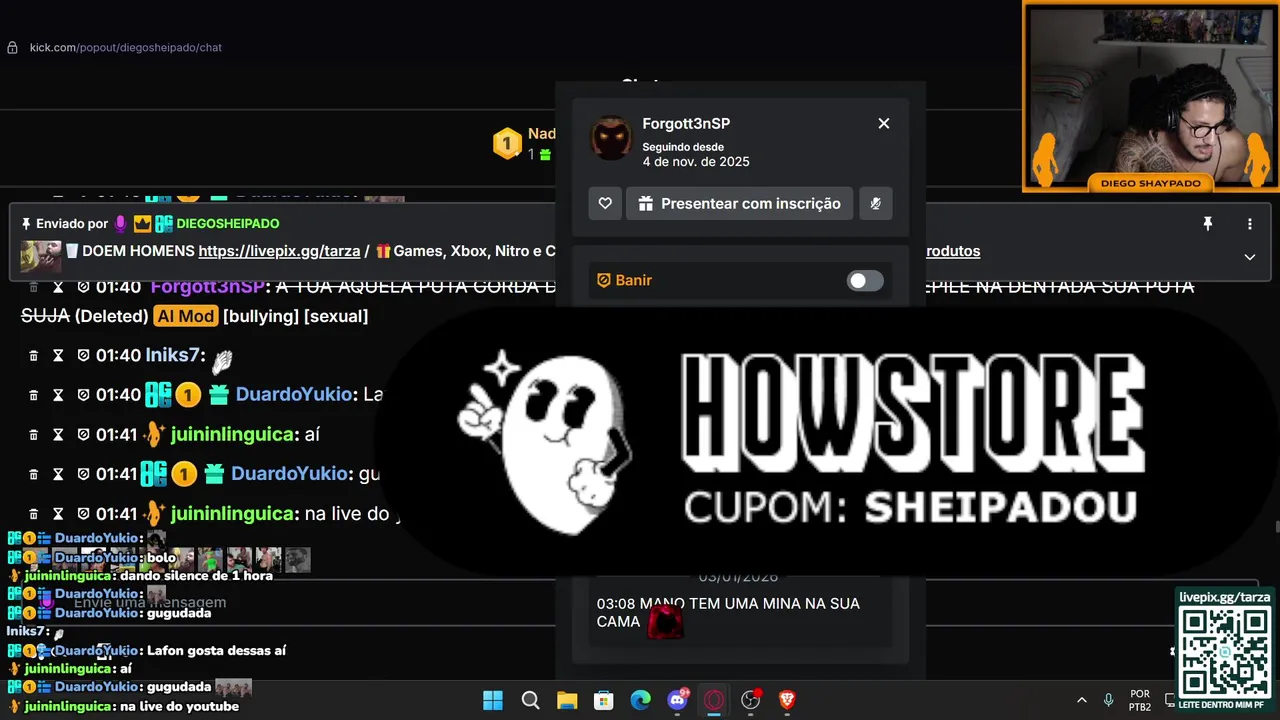Screen dimensions: 1280x720
Task: Ban shield on Forgott3nSP's deleted message row
Action: pyautogui.click(x=83, y=287)
